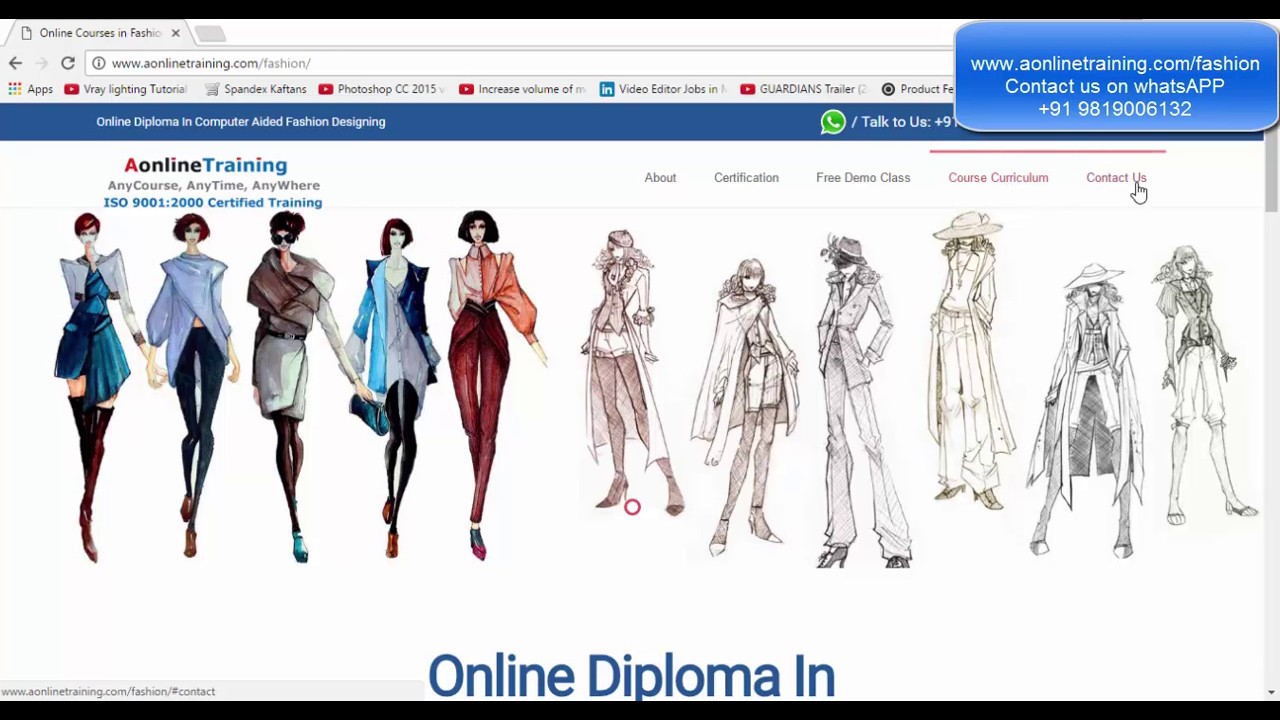
Task: Click the browser back arrow
Action: pyautogui.click(x=15, y=63)
